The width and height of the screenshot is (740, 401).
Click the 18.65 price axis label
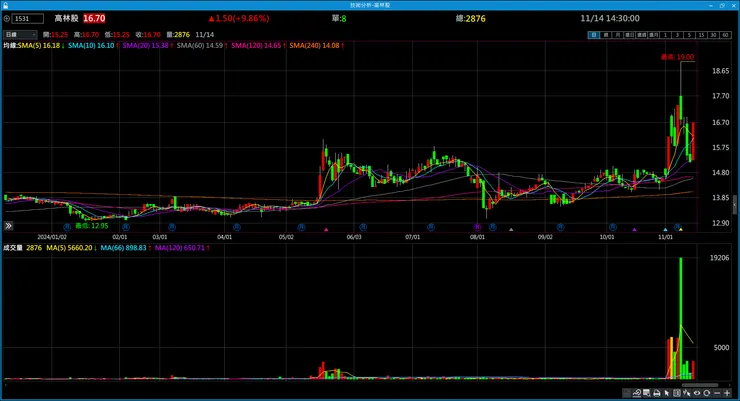tap(720, 71)
